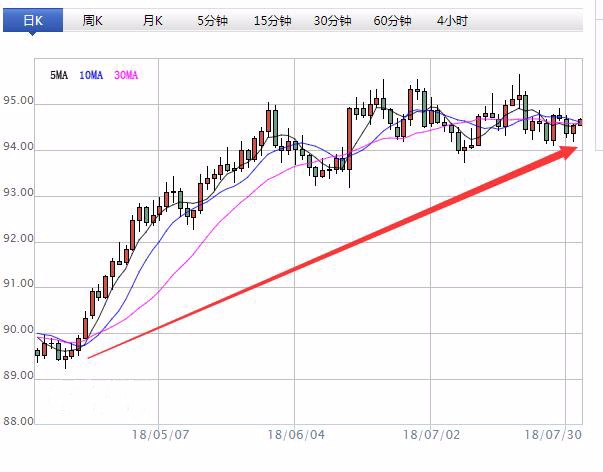This screenshot has width=603, height=472.
Task: Click the 5MA legend label
Action: (59, 75)
